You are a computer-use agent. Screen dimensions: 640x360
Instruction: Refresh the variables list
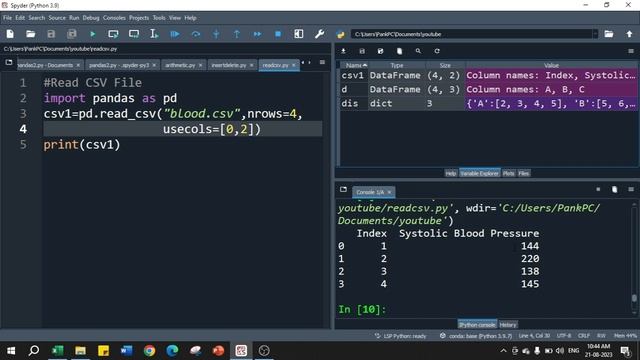[x=437, y=51]
